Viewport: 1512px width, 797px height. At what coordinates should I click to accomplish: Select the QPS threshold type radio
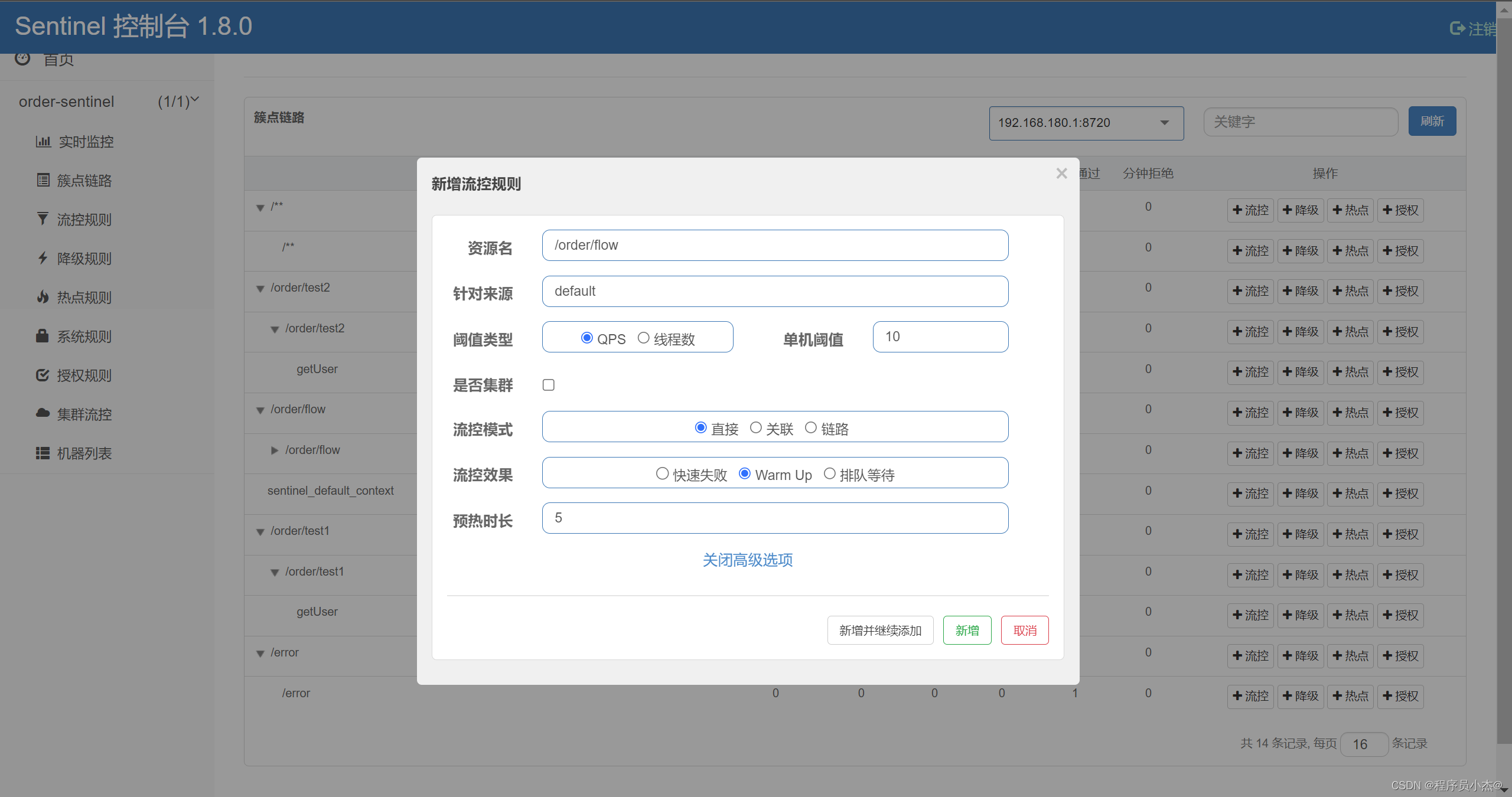(x=586, y=338)
